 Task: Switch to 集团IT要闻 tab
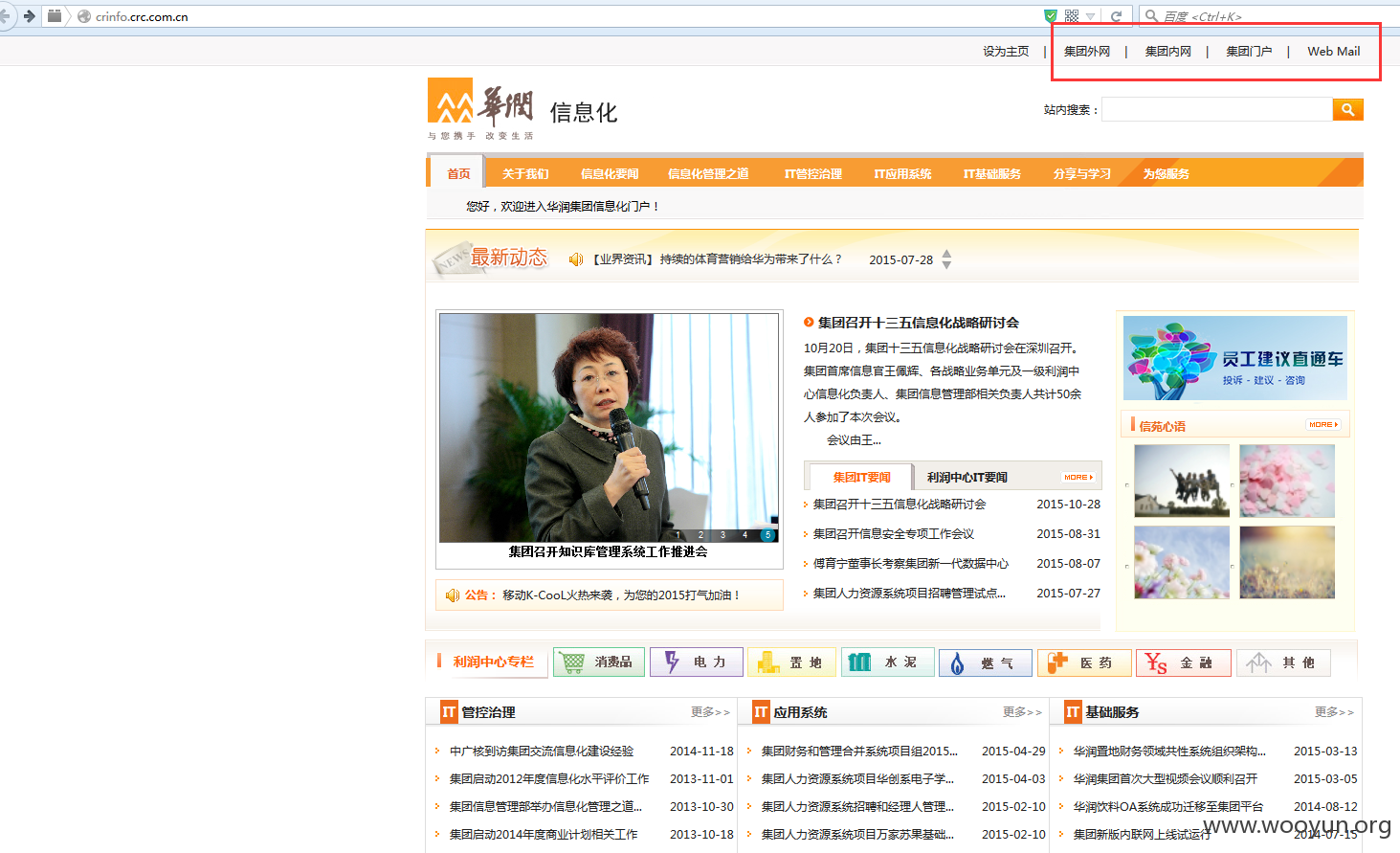861,477
